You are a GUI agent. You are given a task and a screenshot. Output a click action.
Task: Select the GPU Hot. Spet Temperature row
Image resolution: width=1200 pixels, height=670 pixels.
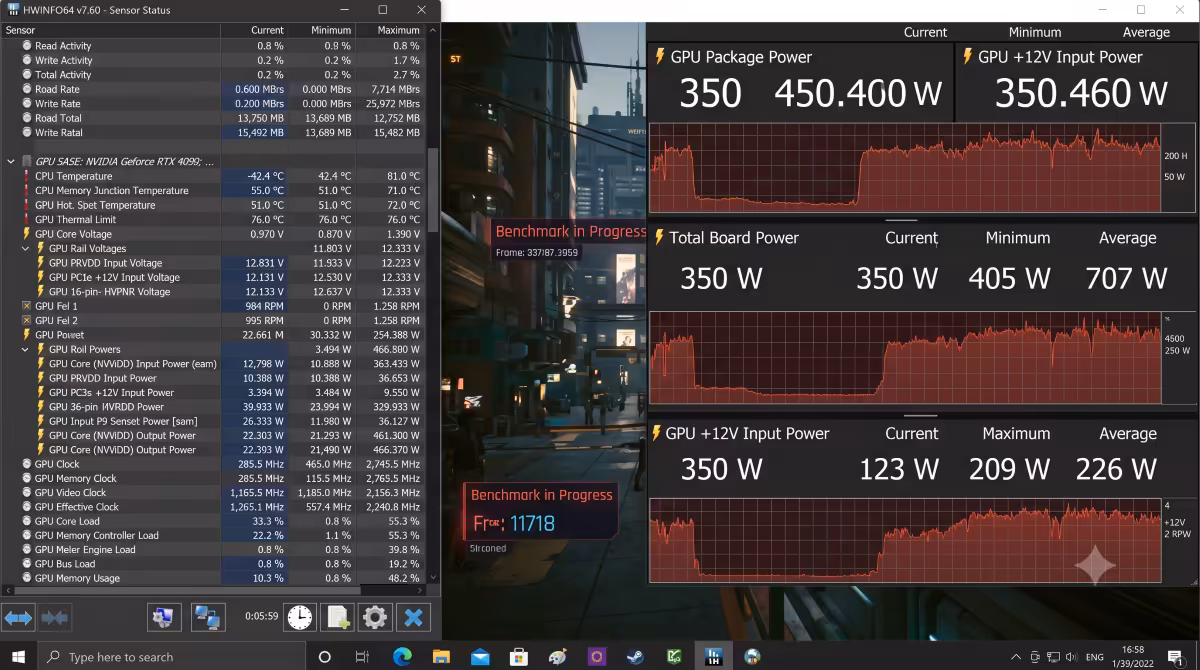point(213,205)
